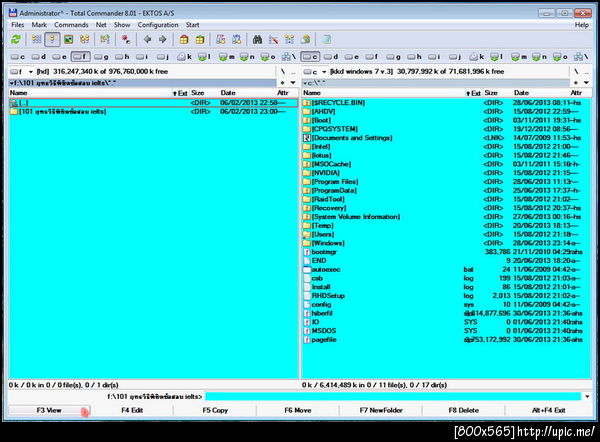Open Network Neighborhood icon in left drive bar
This screenshot has height=442, width=600.
pyautogui.click(x=289, y=57)
